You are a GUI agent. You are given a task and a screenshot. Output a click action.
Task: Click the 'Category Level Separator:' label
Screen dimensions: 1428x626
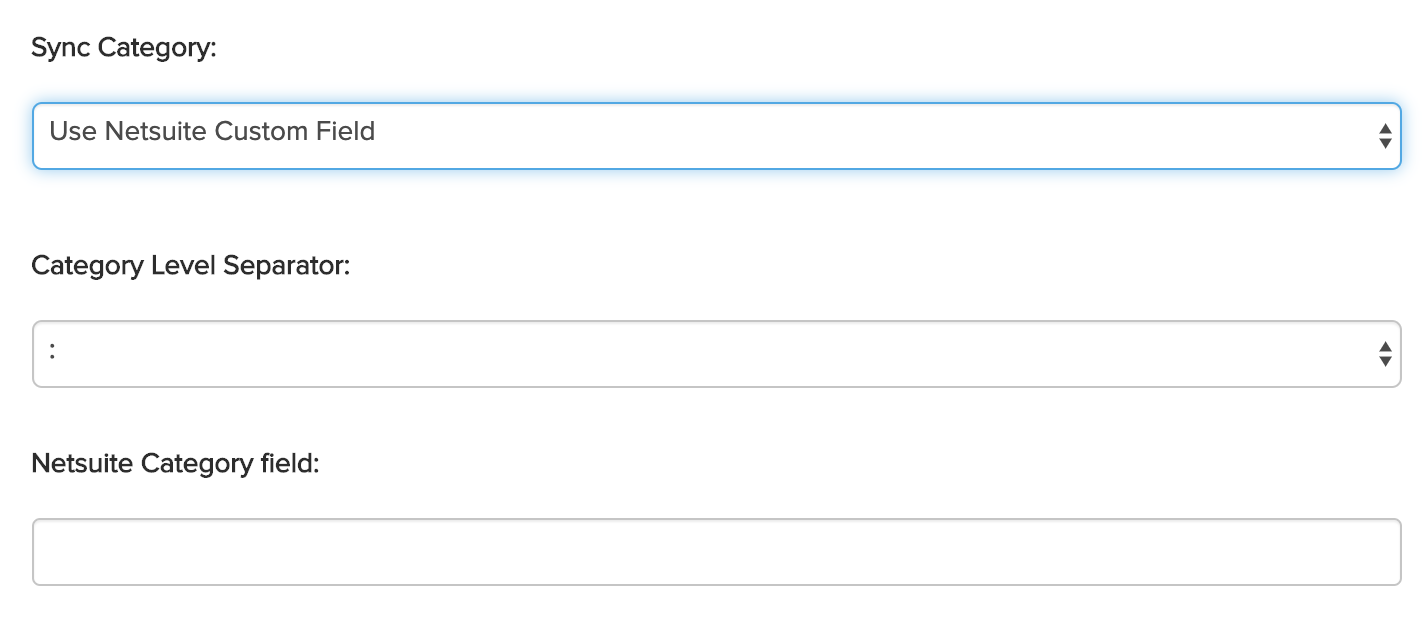[191, 266]
